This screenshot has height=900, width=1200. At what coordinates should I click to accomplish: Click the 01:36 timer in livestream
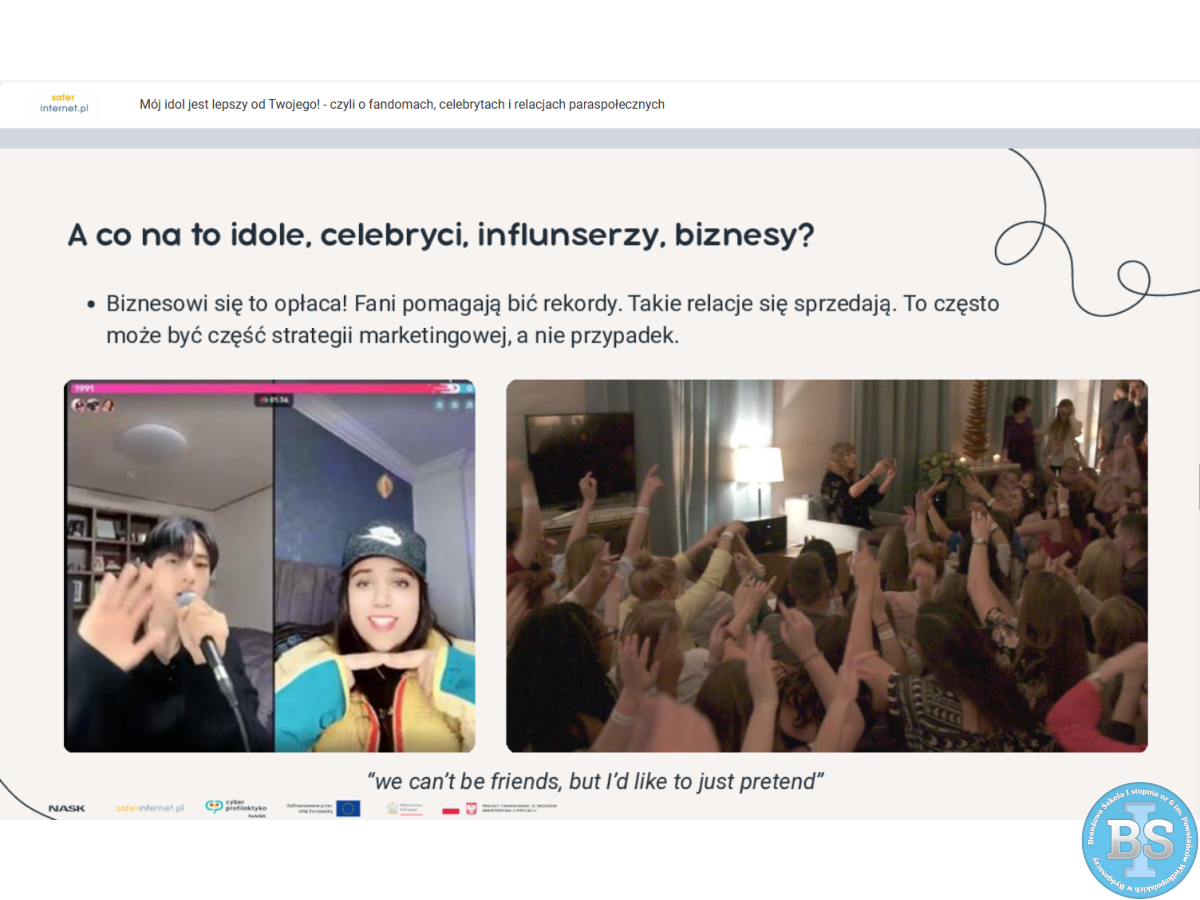(x=274, y=400)
